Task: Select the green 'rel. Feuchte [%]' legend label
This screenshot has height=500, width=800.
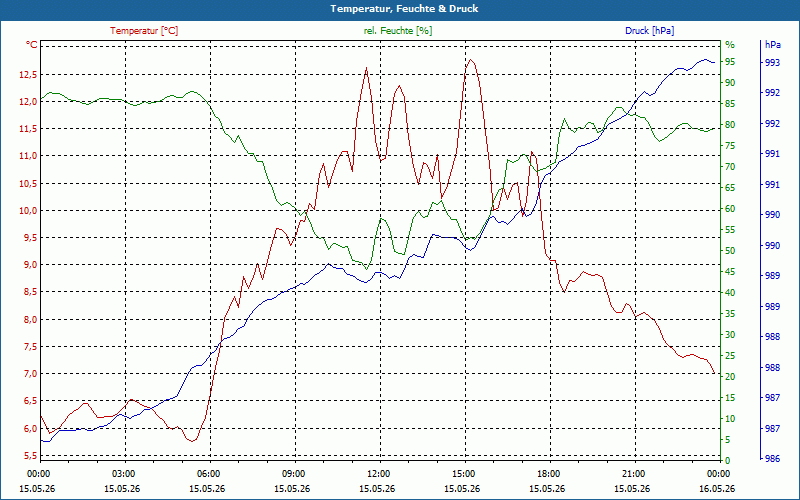Action: tap(397, 31)
